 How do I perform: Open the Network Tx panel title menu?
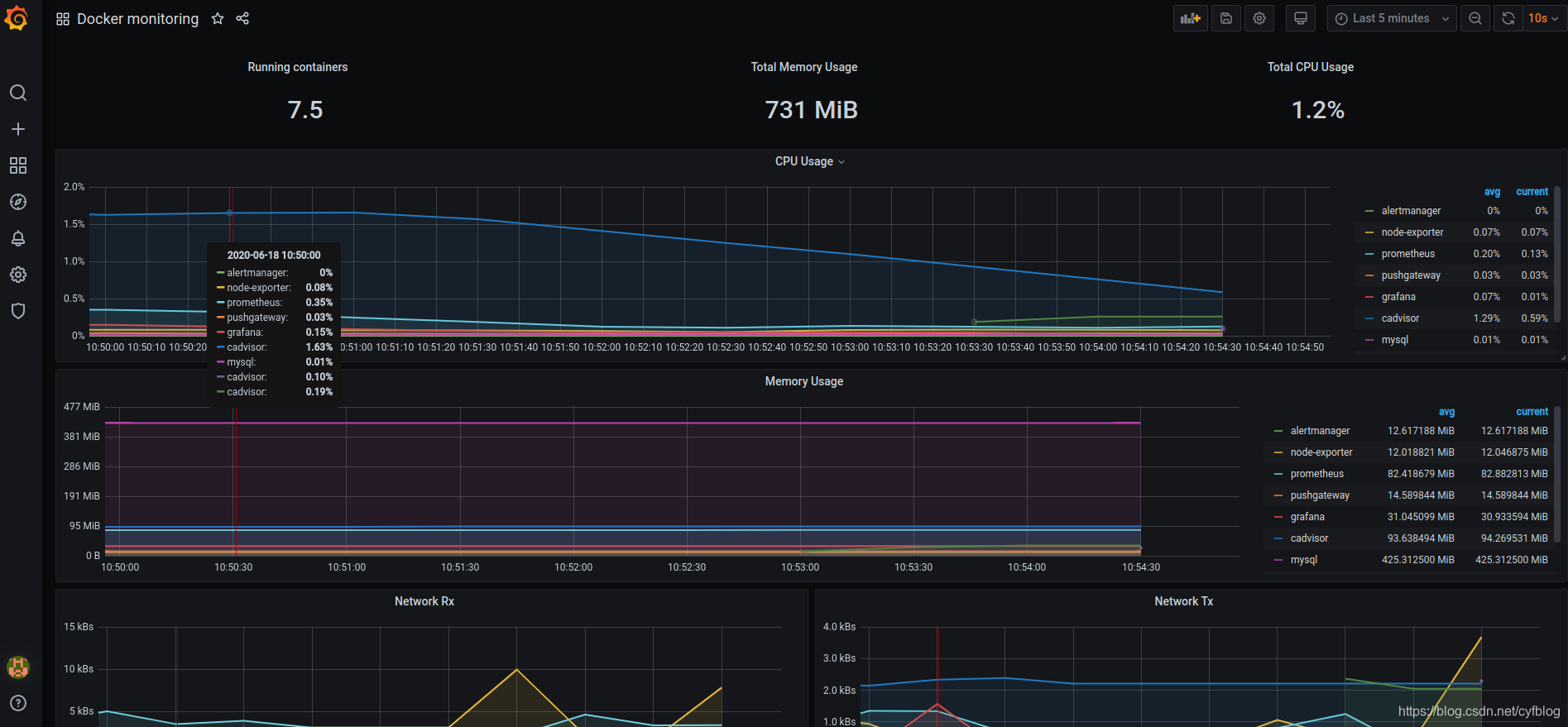(1184, 601)
